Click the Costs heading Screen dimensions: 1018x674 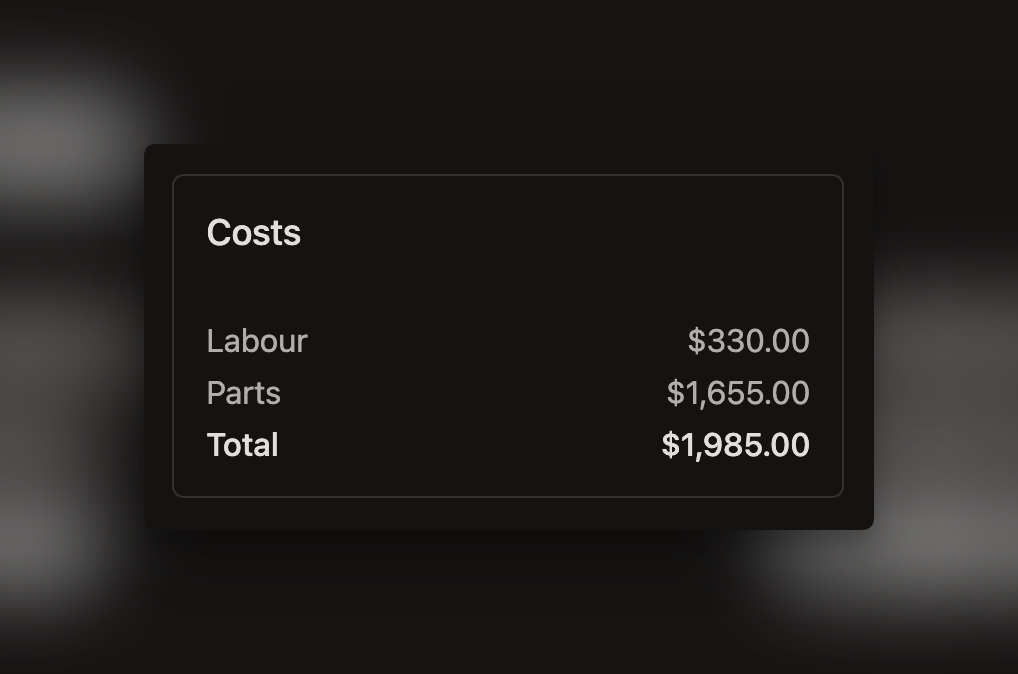(252, 232)
